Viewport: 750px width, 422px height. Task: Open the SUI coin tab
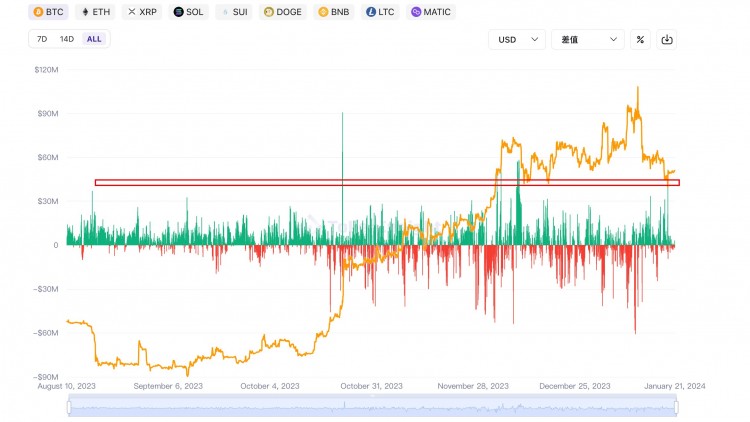coord(234,12)
